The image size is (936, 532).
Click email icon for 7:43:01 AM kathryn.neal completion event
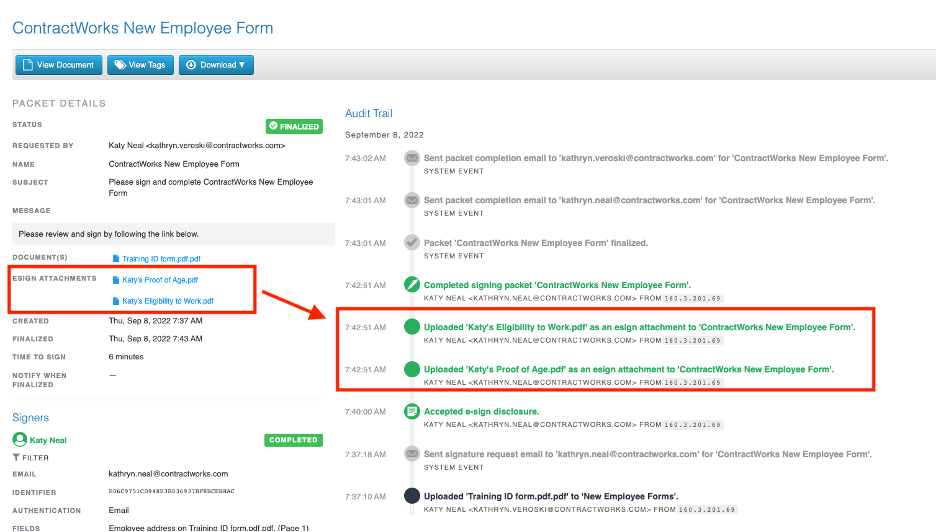coord(412,201)
